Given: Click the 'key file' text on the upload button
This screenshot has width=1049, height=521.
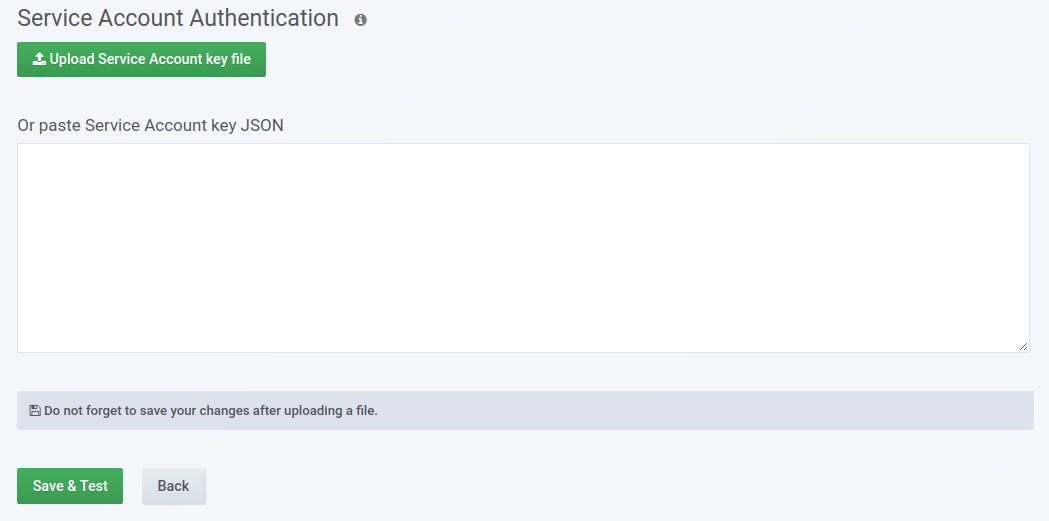Looking at the screenshot, I should point(228,59).
